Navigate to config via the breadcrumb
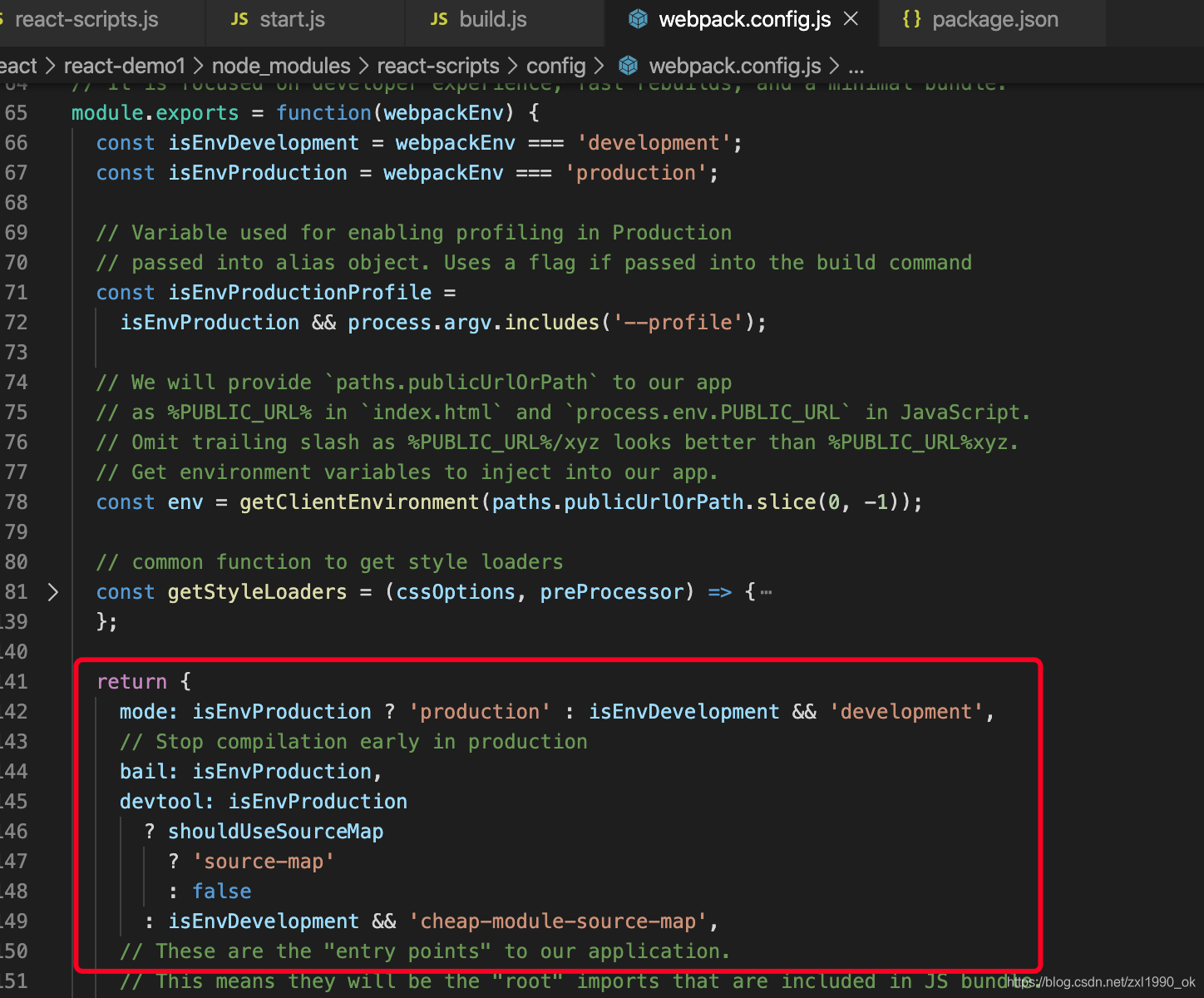This screenshot has height=998, width=1204. click(x=555, y=66)
